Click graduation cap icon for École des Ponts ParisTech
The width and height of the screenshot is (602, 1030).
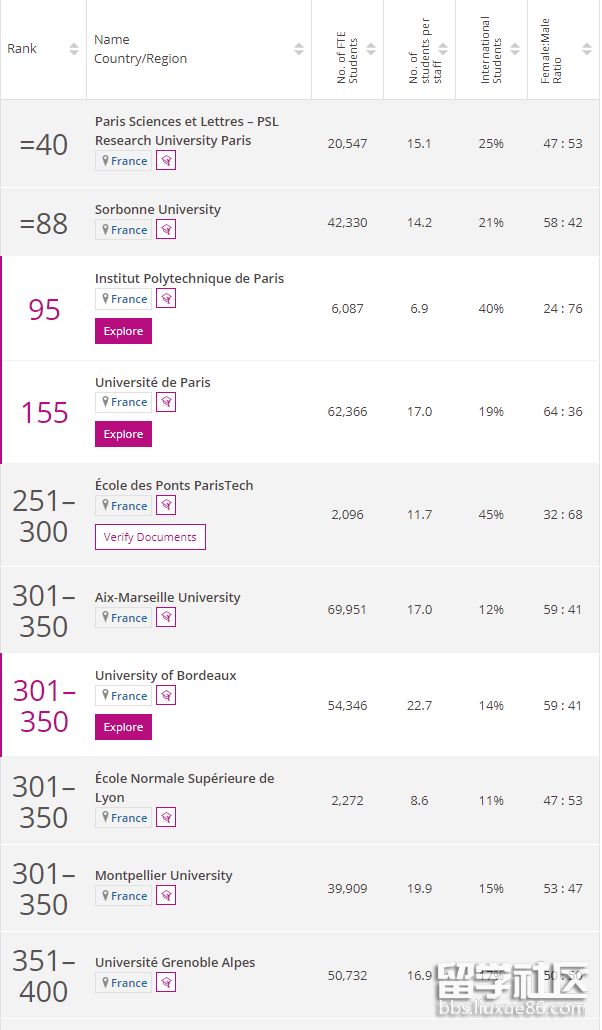pos(166,506)
